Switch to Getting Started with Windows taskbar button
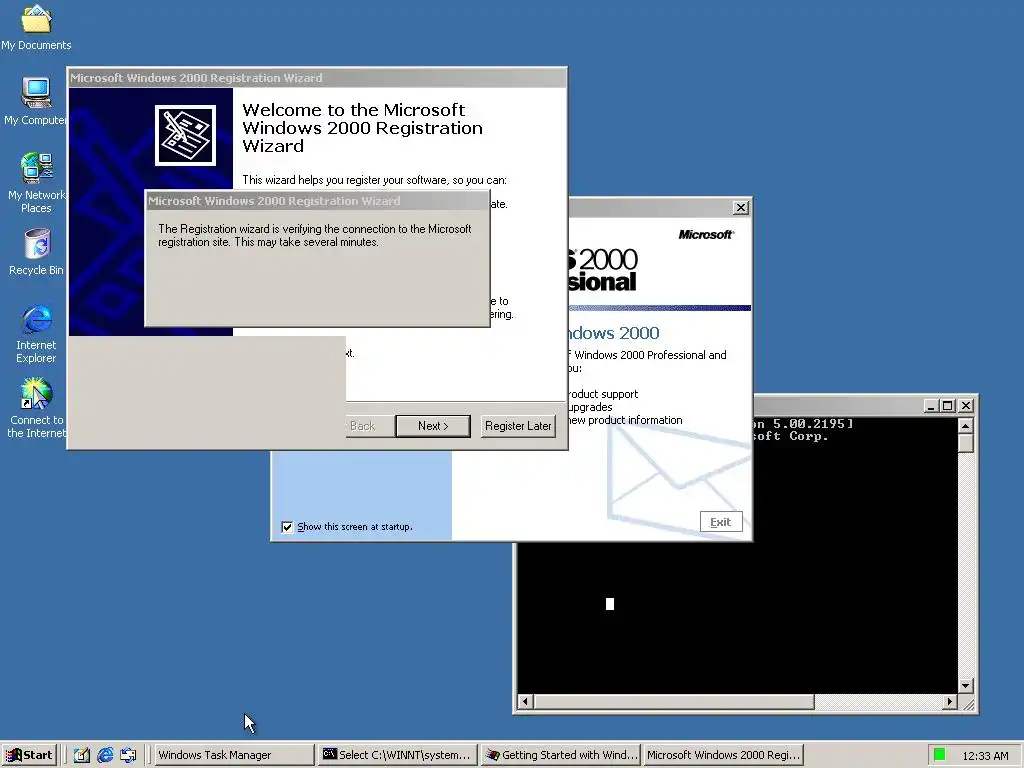This screenshot has height=768, width=1024. 562,755
